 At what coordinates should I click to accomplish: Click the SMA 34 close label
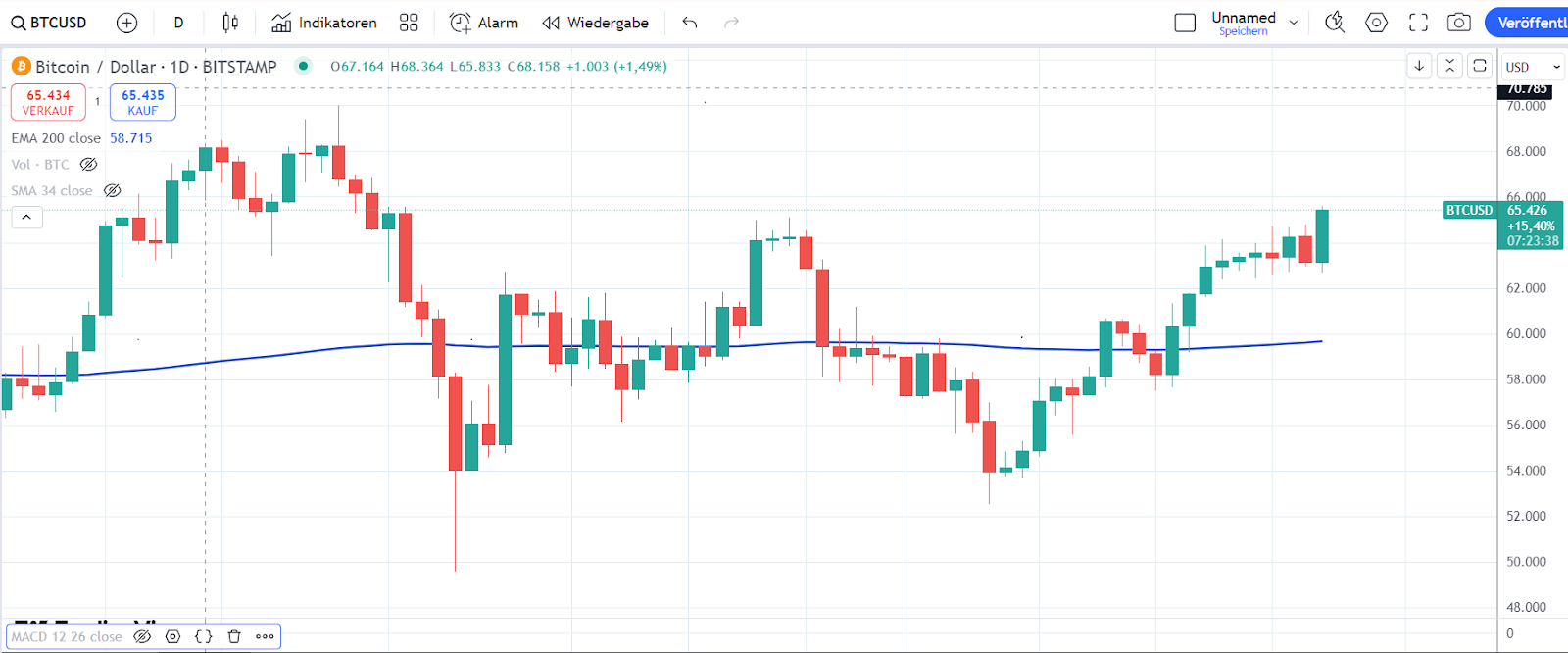click(x=52, y=191)
